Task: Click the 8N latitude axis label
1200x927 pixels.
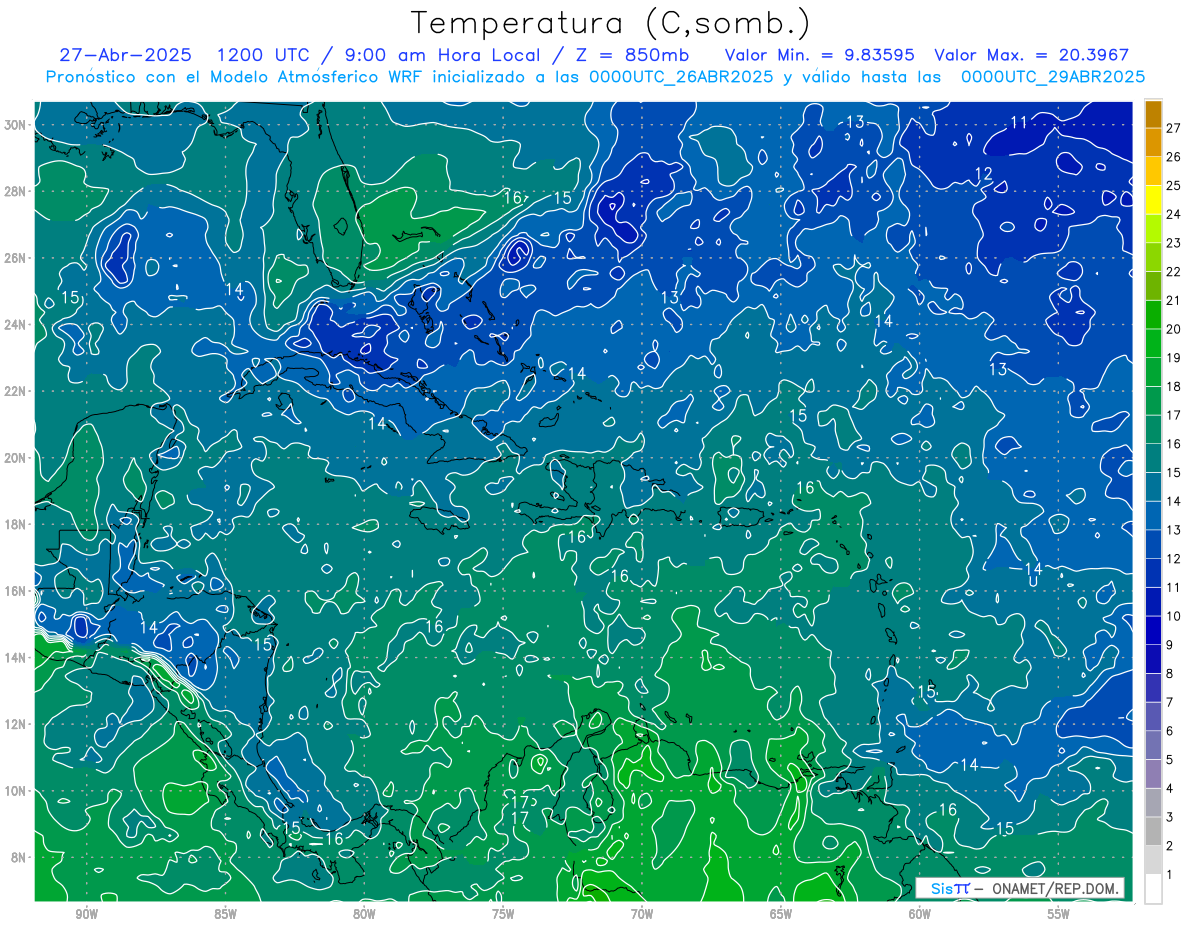Action: [x=19, y=857]
